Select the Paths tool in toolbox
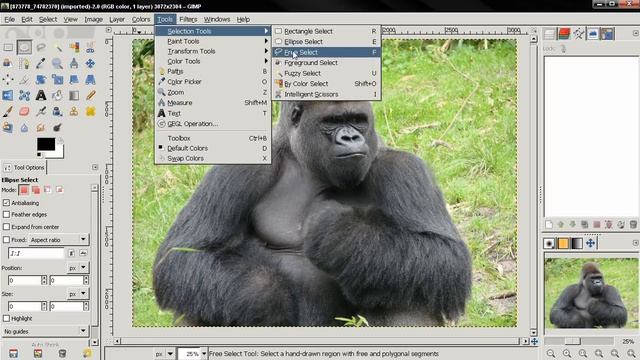 [24, 63]
